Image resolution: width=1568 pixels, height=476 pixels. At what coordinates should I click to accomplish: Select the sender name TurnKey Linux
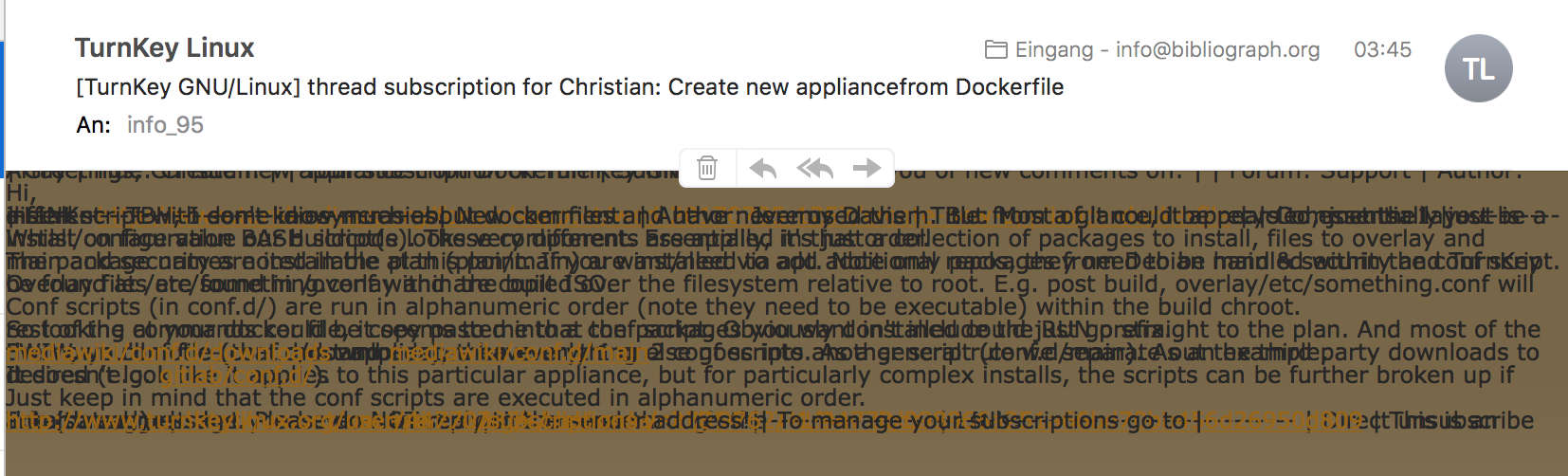coord(165,47)
